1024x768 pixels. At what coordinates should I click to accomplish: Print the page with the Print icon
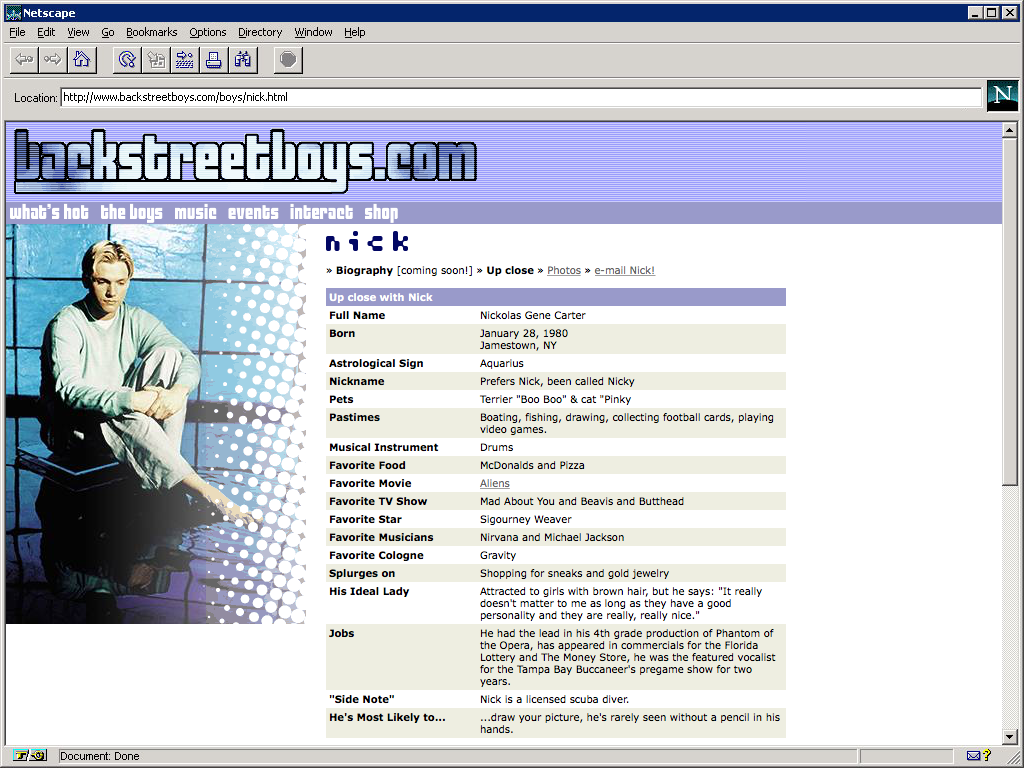pyautogui.click(x=214, y=60)
